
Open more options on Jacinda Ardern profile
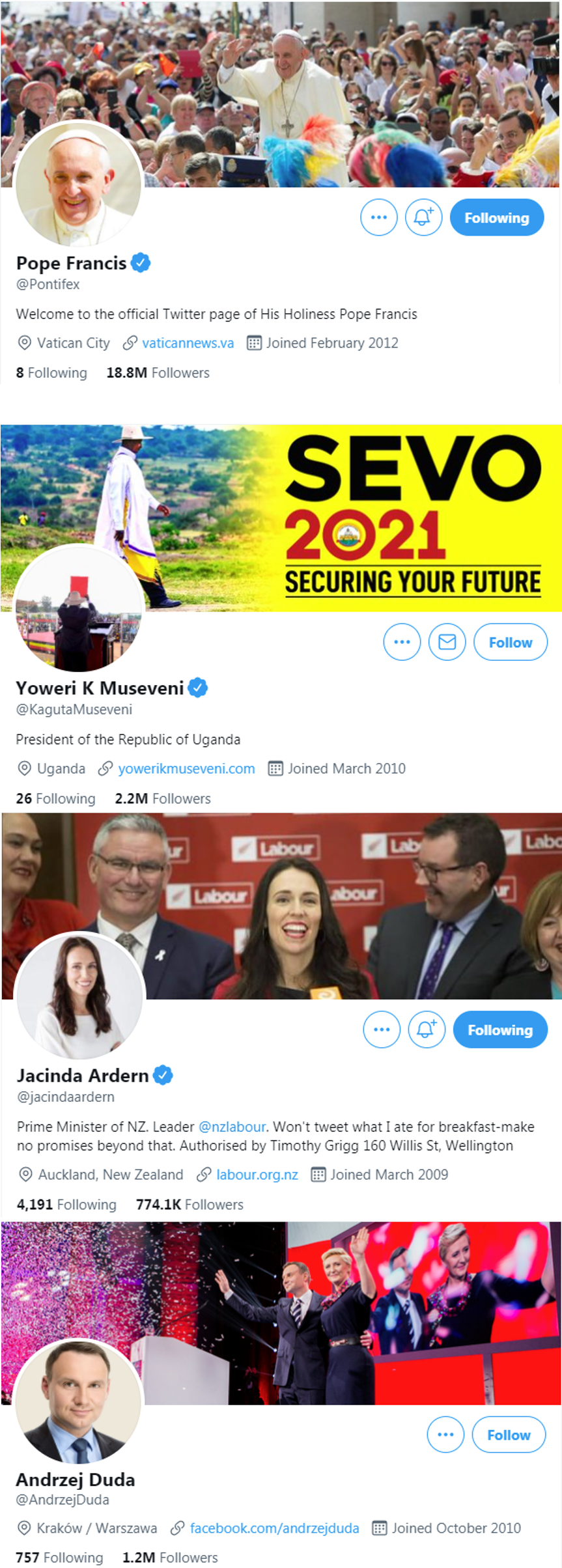click(x=382, y=1029)
